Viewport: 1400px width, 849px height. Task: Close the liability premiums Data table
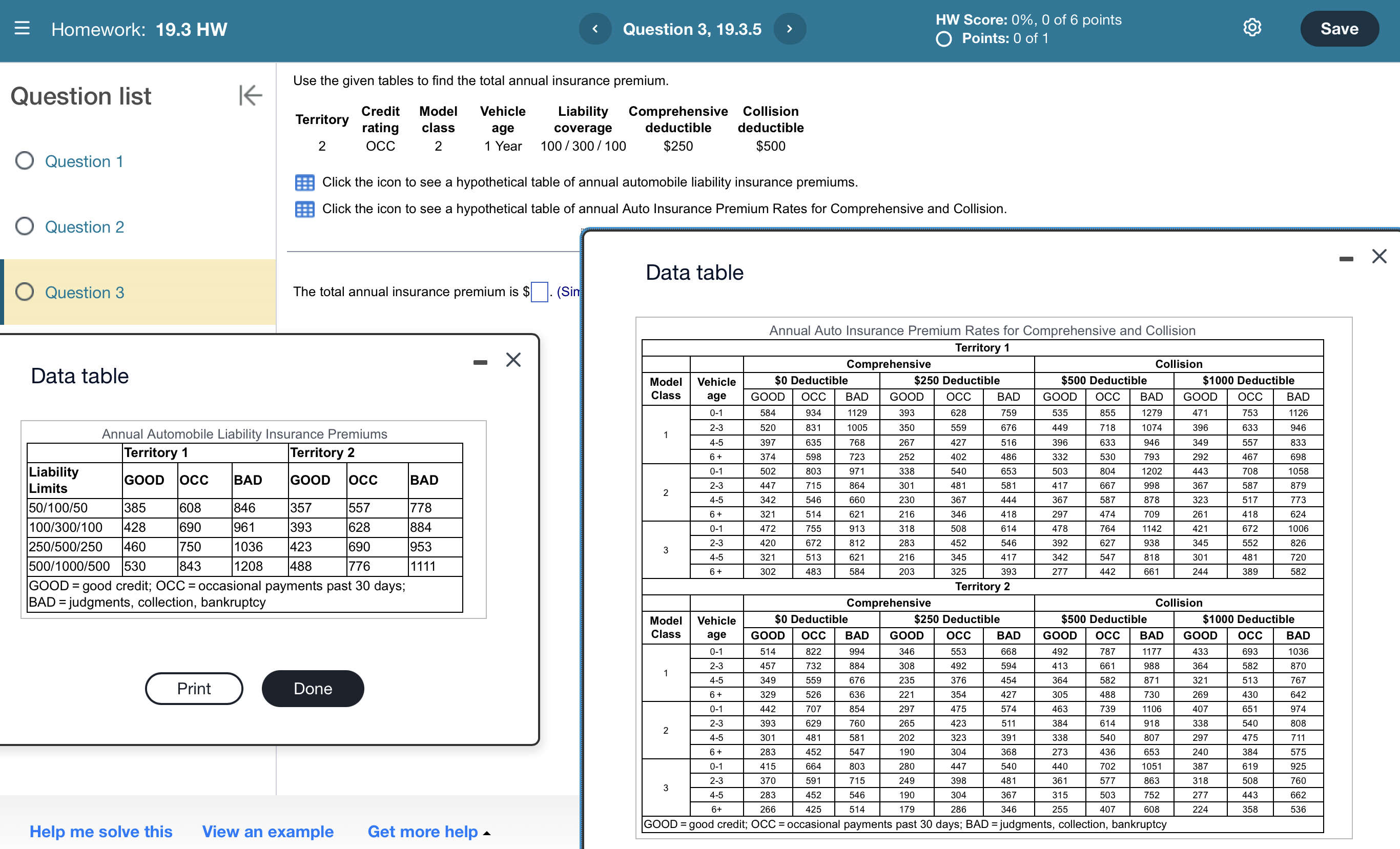pyautogui.click(x=513, y=360)
